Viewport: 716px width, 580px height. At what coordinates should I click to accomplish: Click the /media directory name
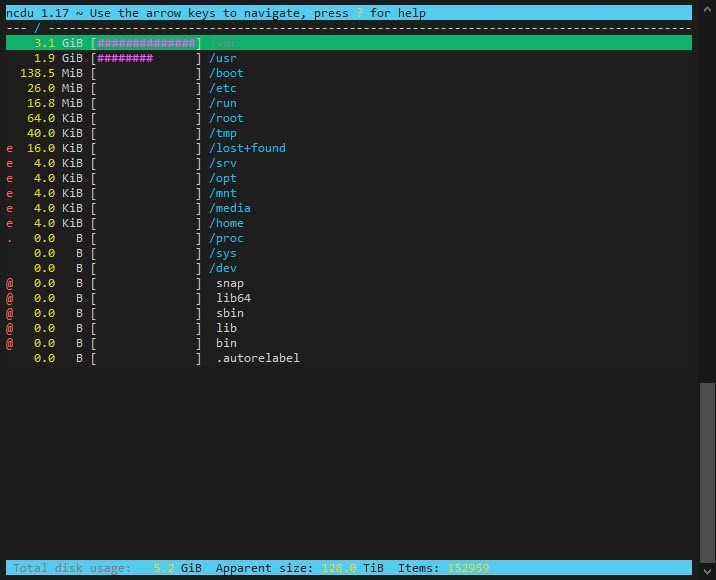pos(229,208)
